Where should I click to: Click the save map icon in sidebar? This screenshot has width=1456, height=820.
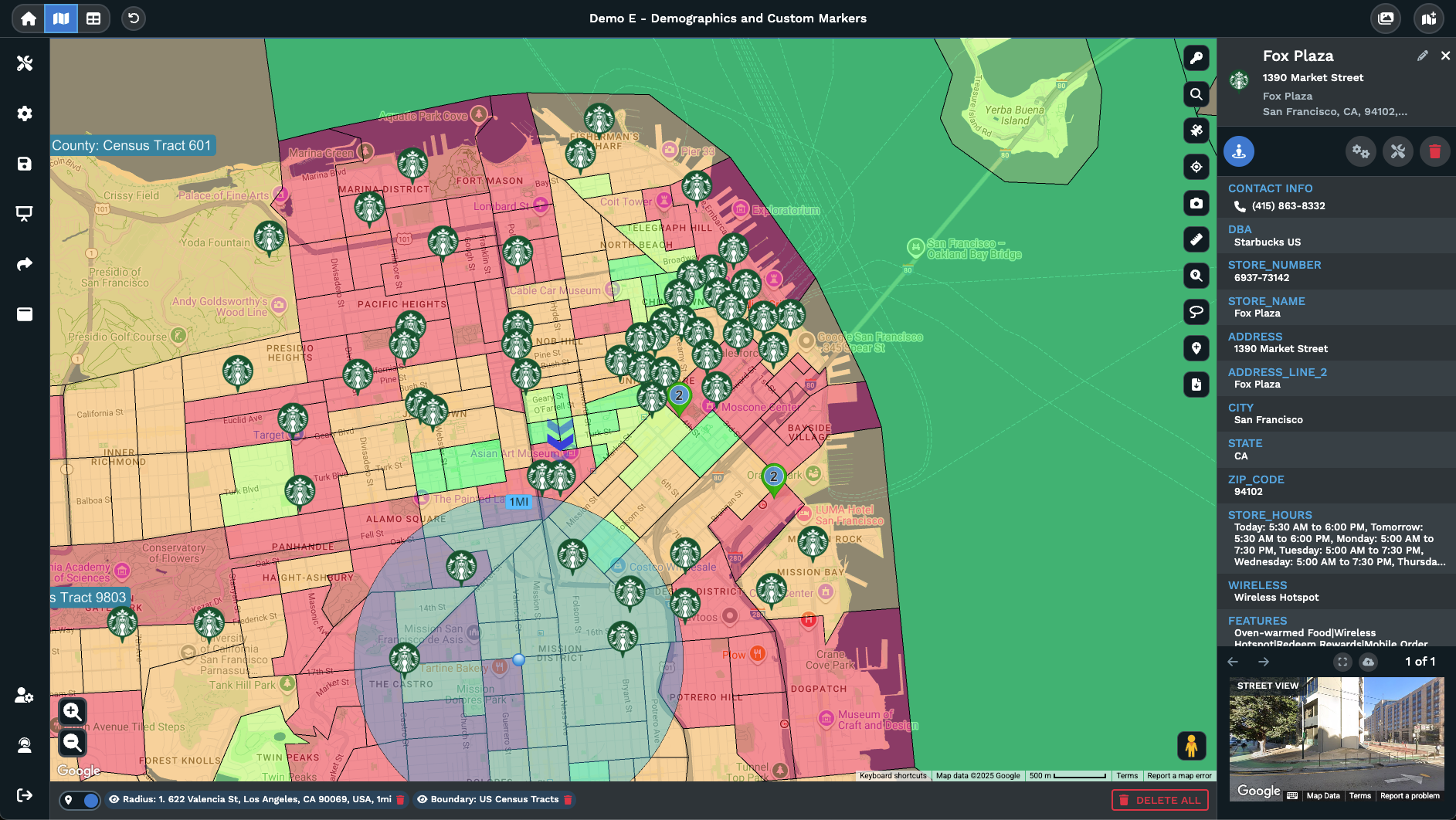[x=25, y=164]
